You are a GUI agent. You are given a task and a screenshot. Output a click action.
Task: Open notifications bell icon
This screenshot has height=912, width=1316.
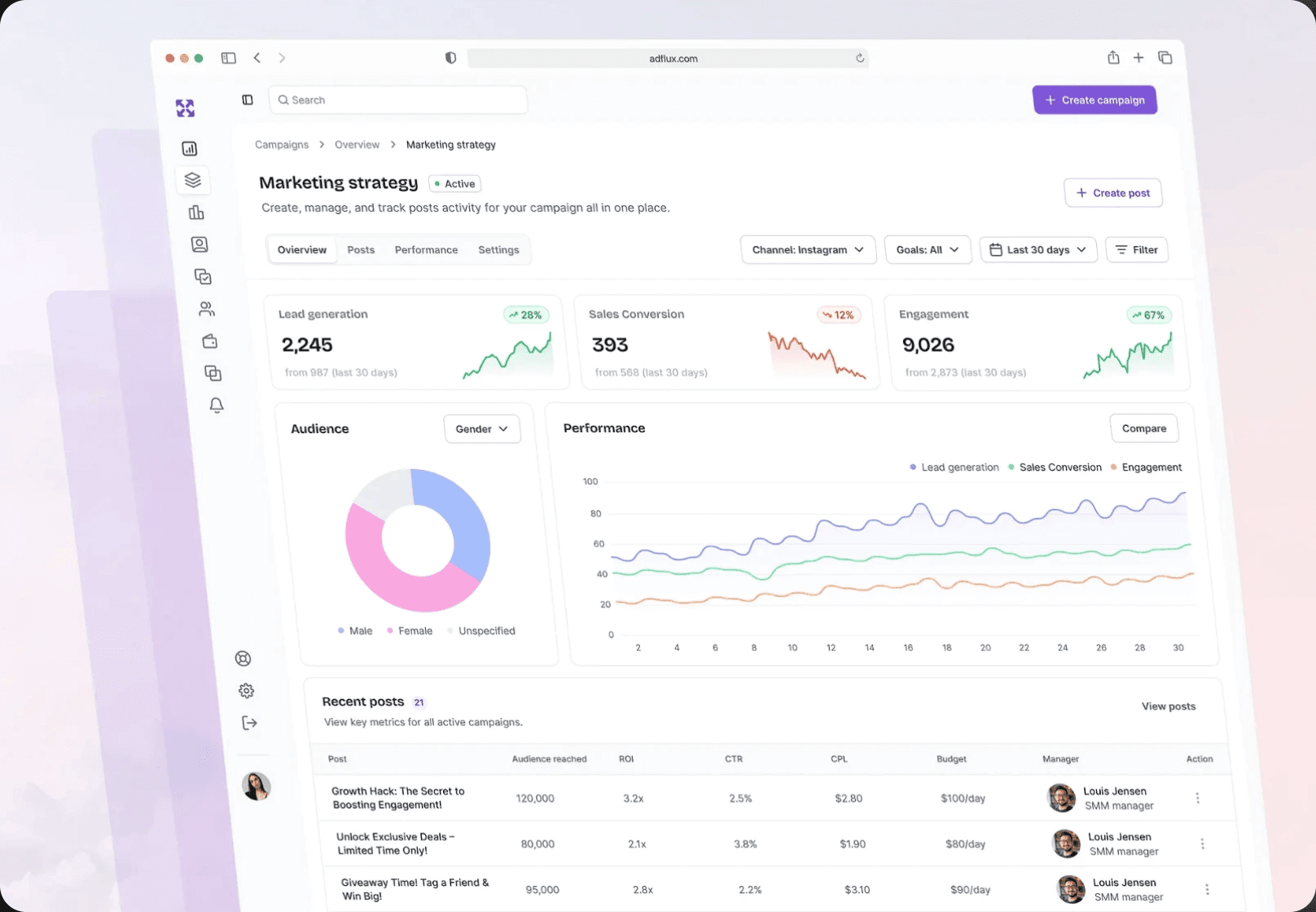[217, 405]
